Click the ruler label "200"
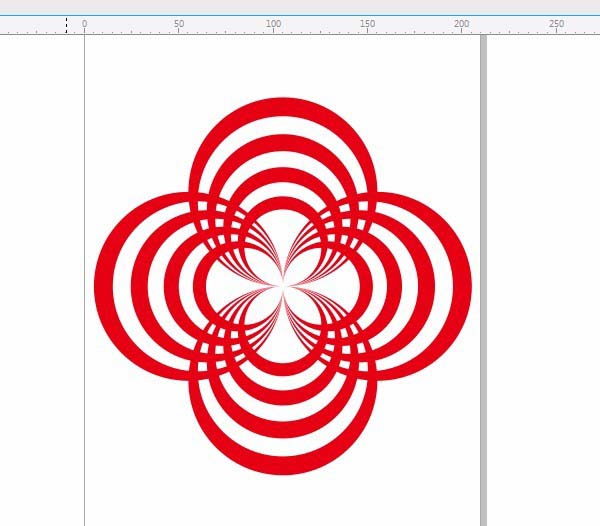This screenshot has width=600, height=526. click(x=461, y=24)
